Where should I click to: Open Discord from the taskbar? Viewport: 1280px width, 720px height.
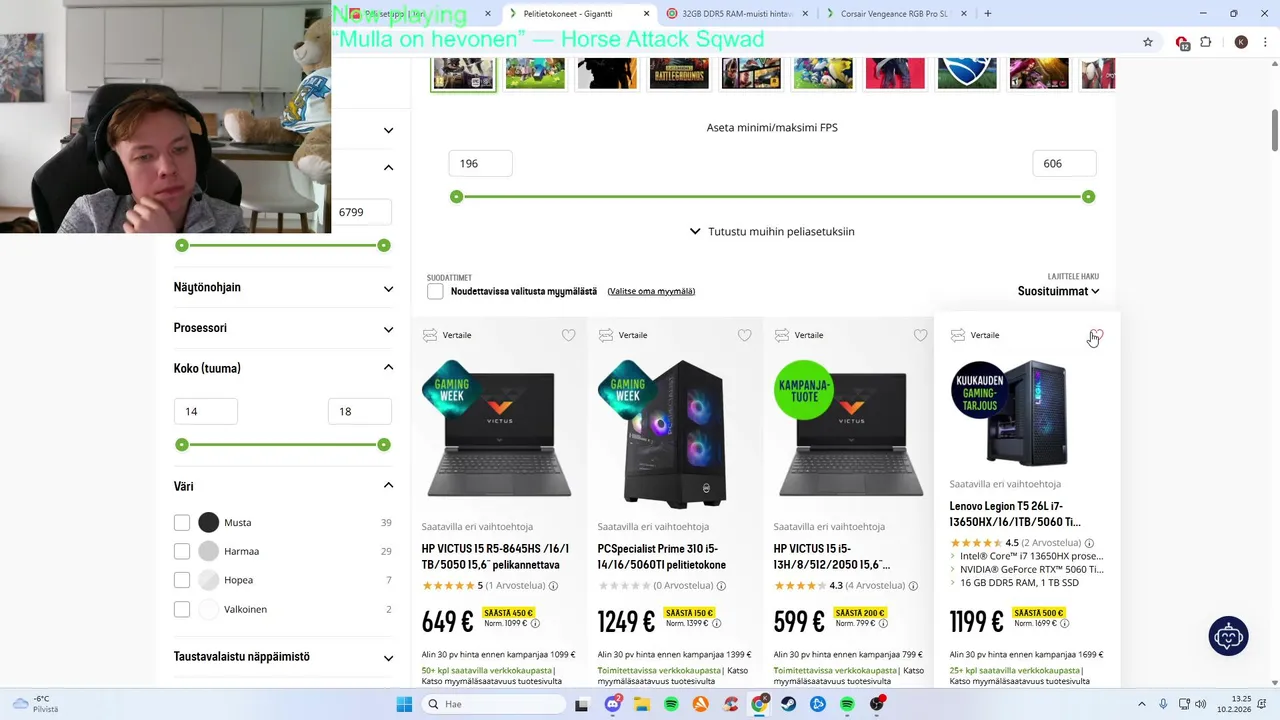point(613,704)
